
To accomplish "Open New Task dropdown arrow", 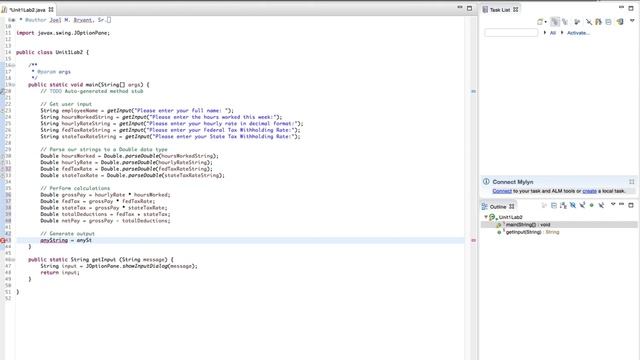I will (x=545, y=22).
